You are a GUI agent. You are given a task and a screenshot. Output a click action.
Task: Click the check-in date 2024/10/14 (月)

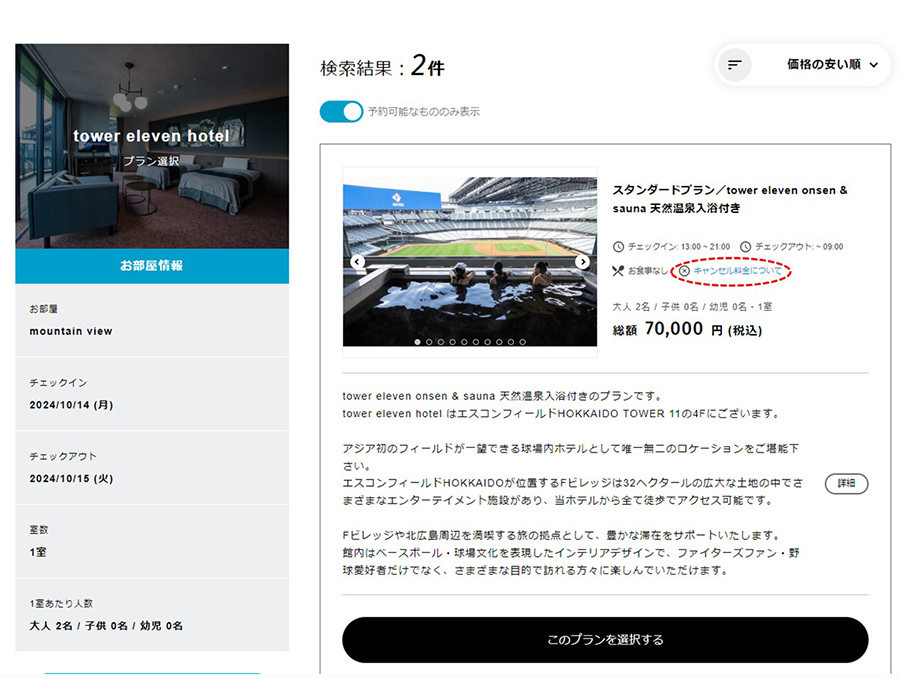(x=71, y=405)
